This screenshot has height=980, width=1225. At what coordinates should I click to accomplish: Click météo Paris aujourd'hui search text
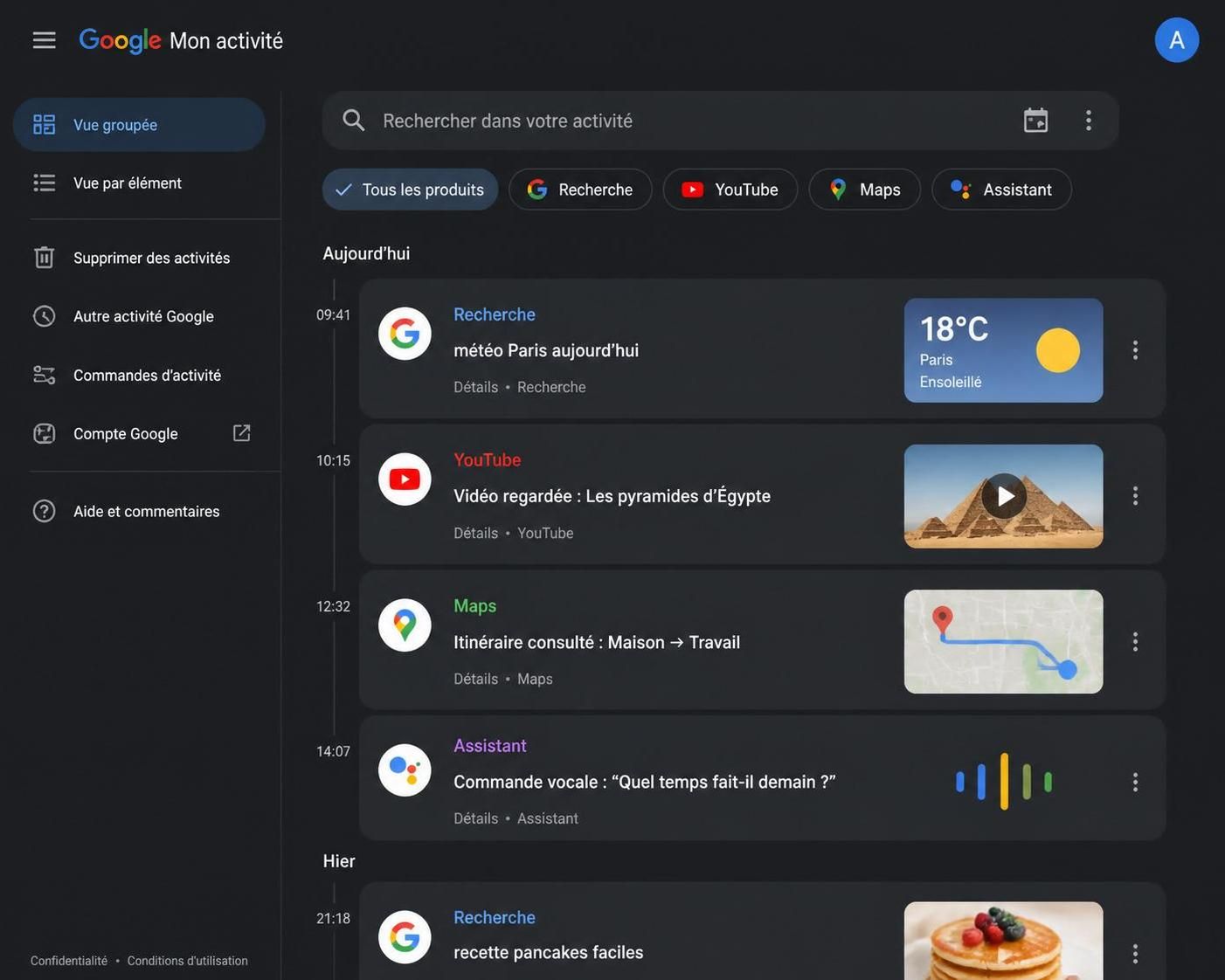[546, 350]
